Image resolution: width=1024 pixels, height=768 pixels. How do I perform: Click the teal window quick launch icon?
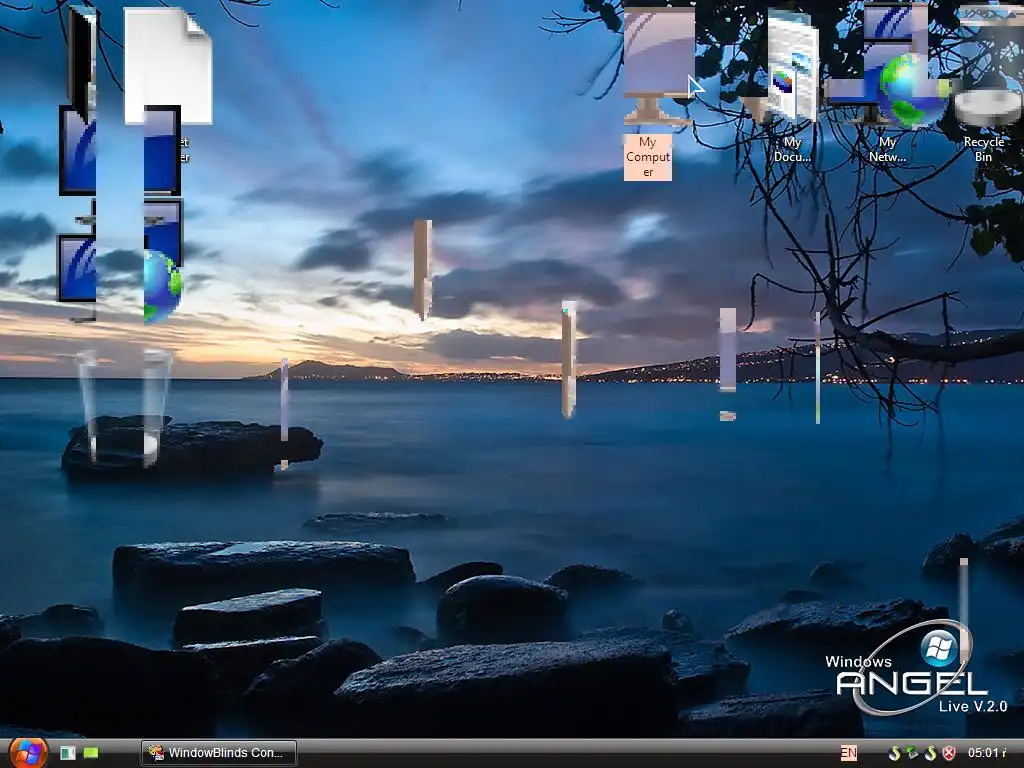coord(68,753)
